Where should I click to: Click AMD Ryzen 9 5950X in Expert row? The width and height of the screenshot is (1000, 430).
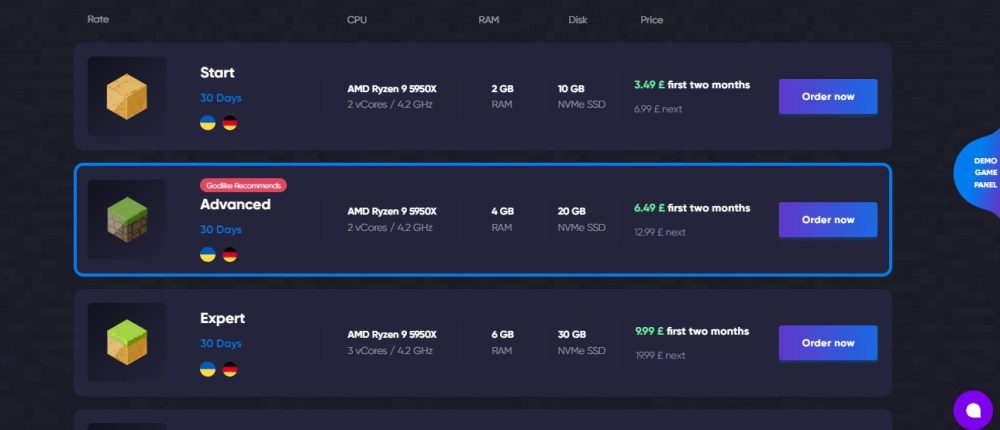pos(392,334)
